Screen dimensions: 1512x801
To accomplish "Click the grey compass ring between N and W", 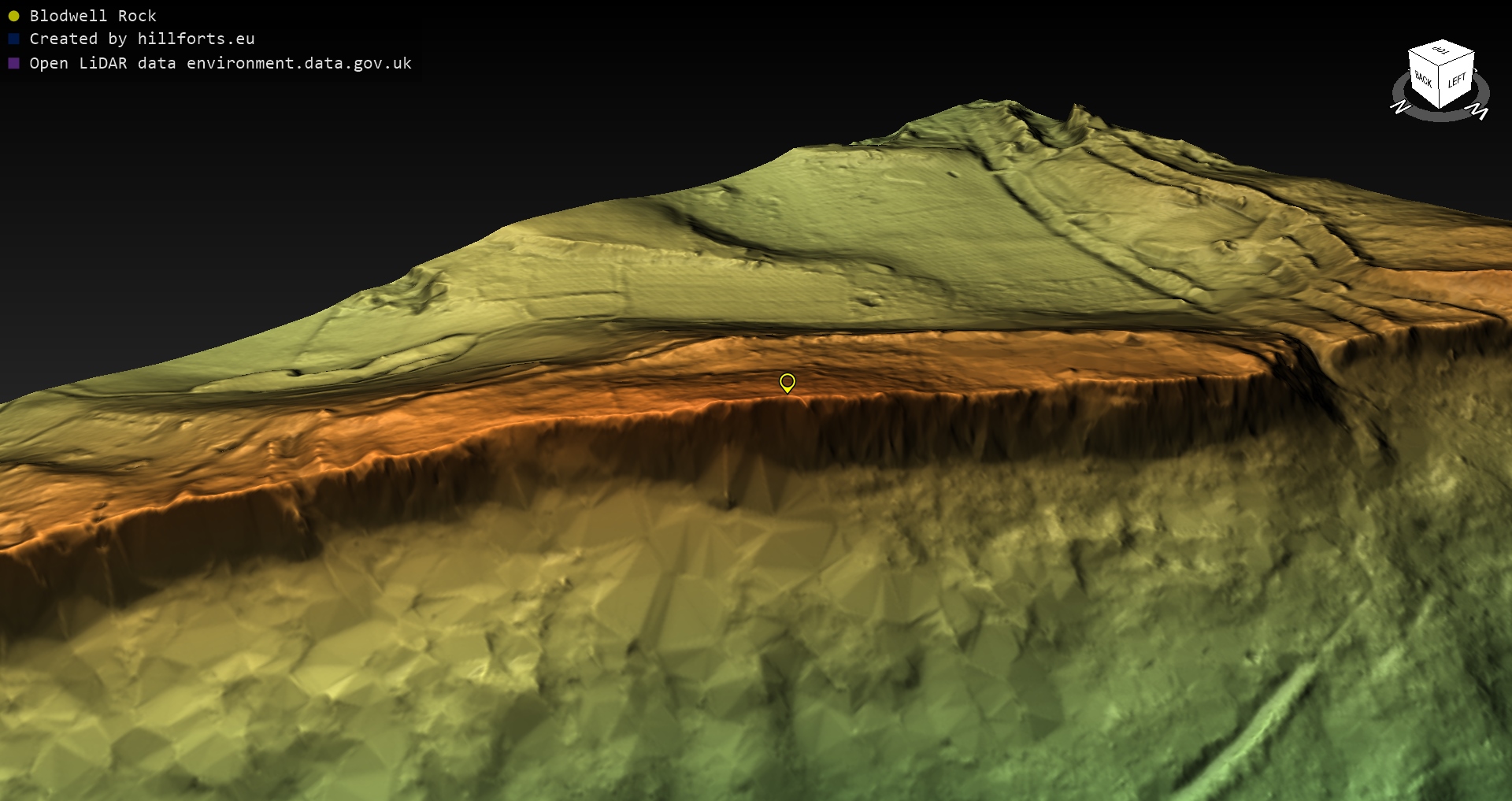I will [x=1440, y=117].
